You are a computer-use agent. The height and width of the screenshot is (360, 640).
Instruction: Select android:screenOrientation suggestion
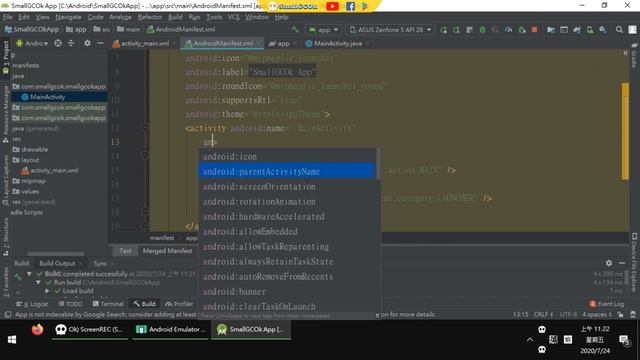click(287, 187)
